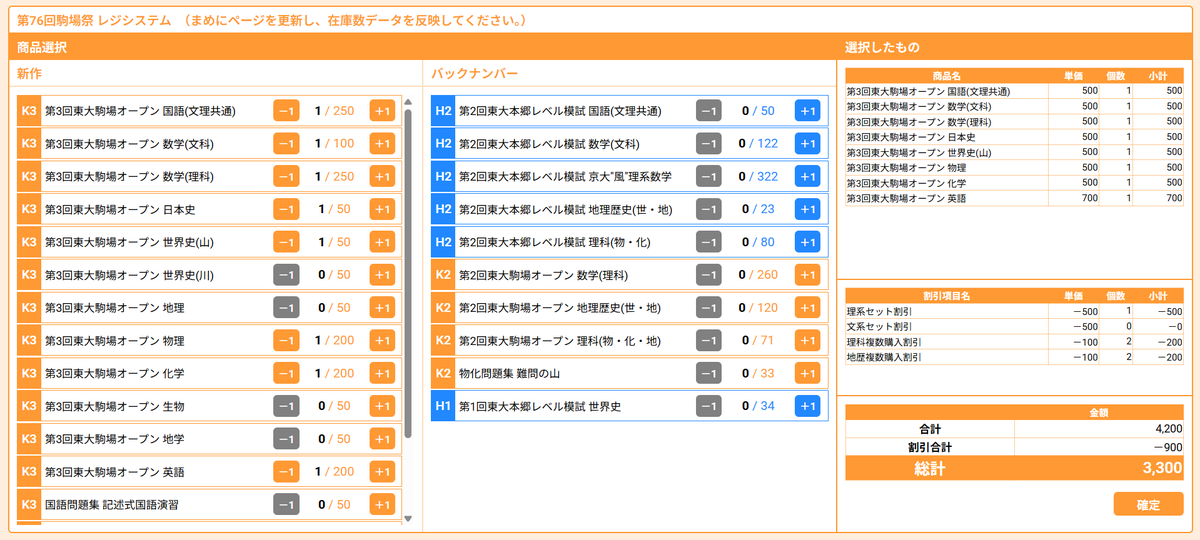
Task: Click −1 for 第3回東大駒場オープン 生物
Action: [x=286, y=406]
